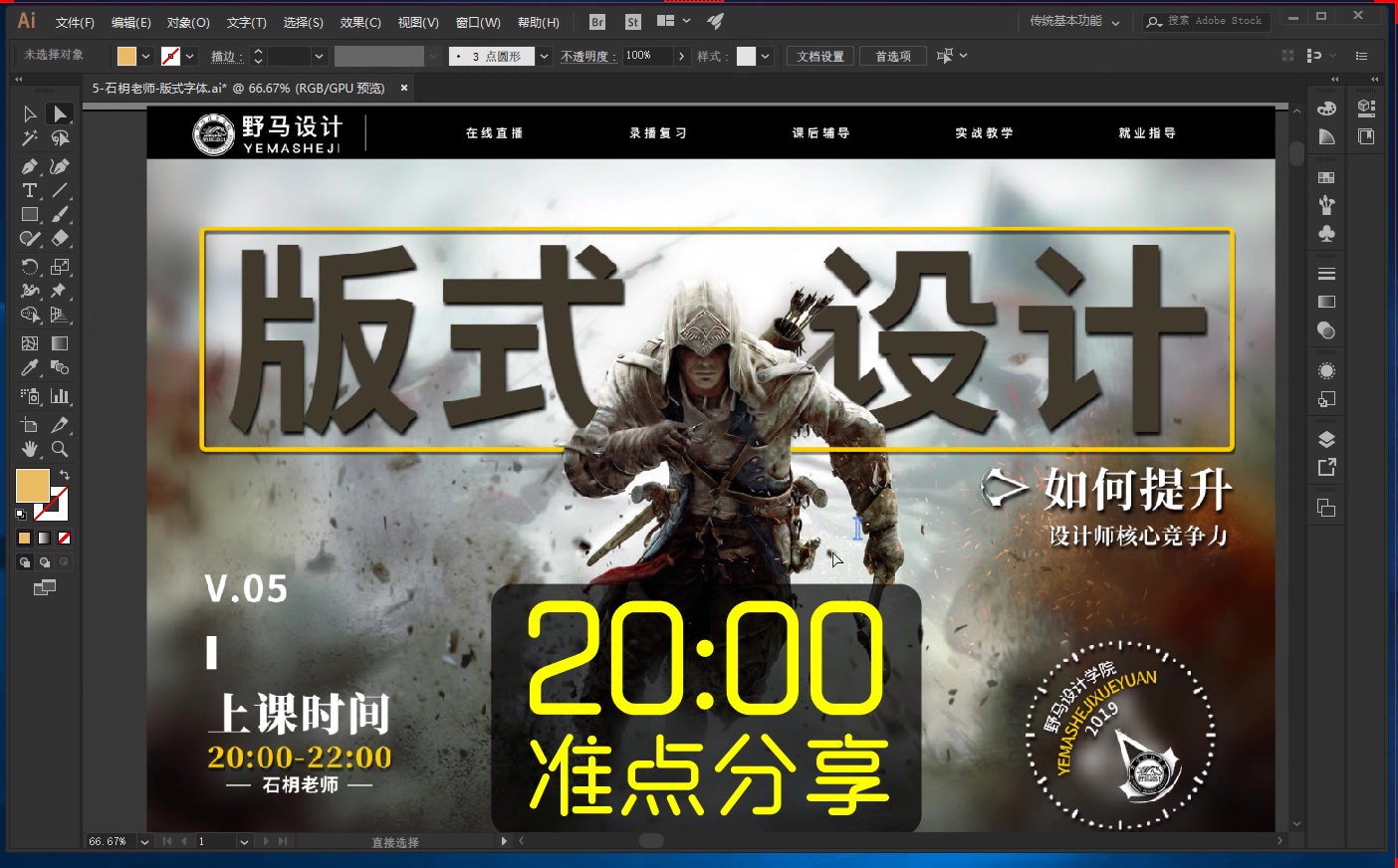
Task: Open the 传统基本功能 workspace dropdown
Action: click(x=1071, y=20)
